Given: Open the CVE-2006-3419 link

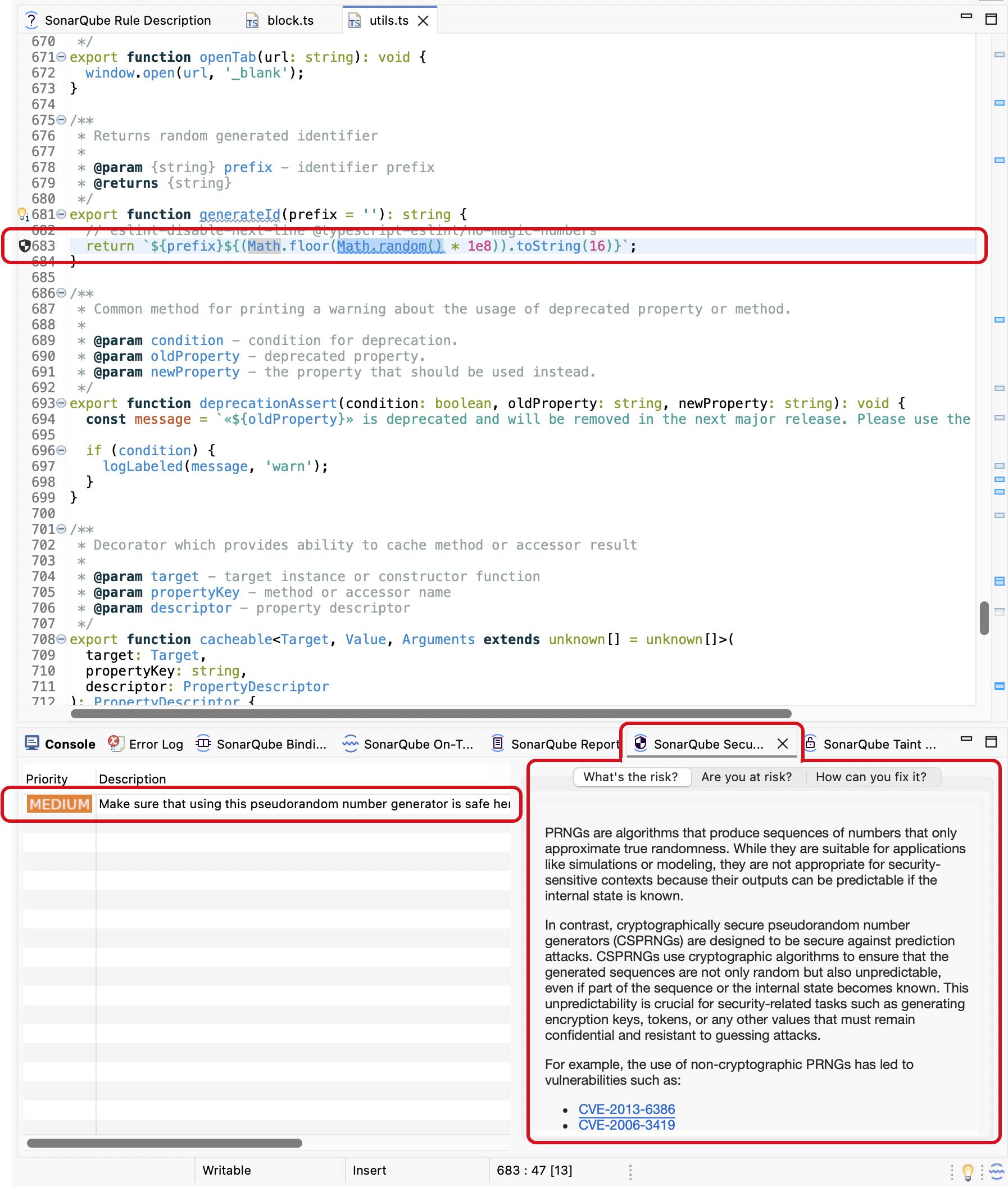Looking at the screenshot, I should [626, 1125].
